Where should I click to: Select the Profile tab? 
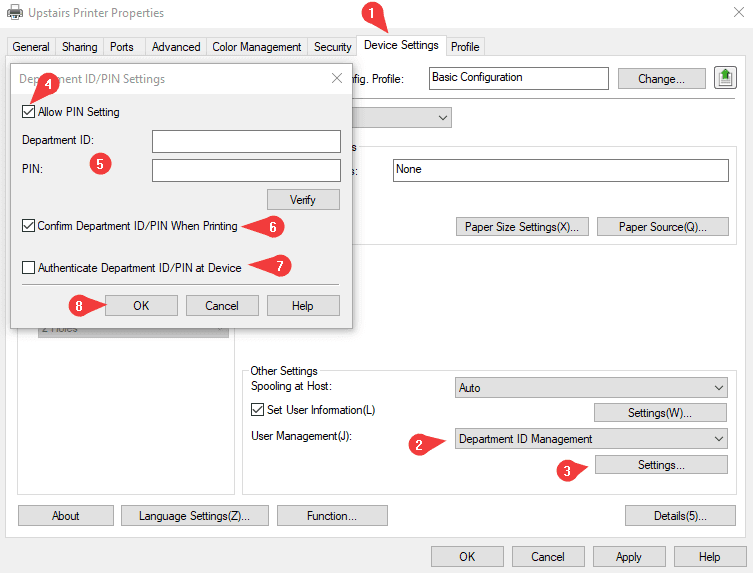click(464, 47)
